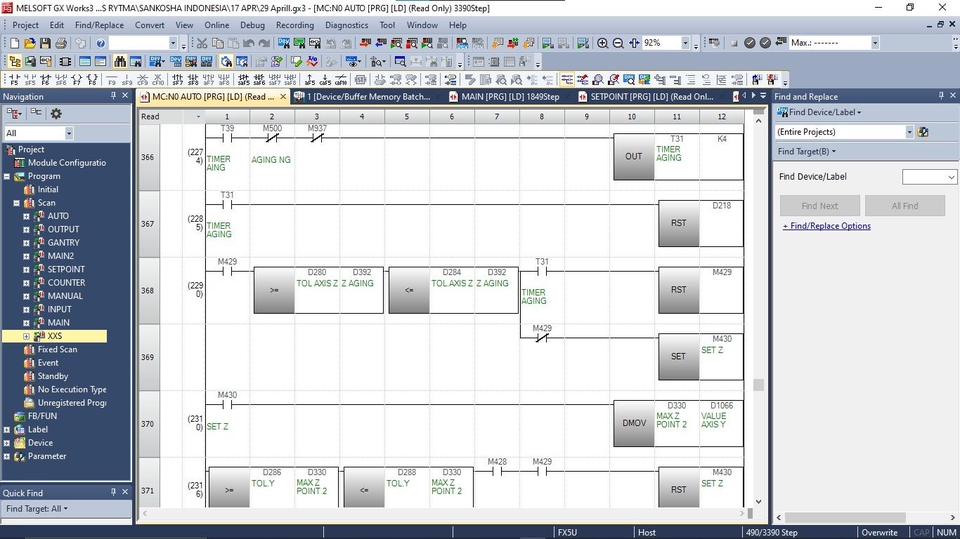Open the Help question mark icon
960x539 pixels.
pyautogui.click(x=100, y=43)
